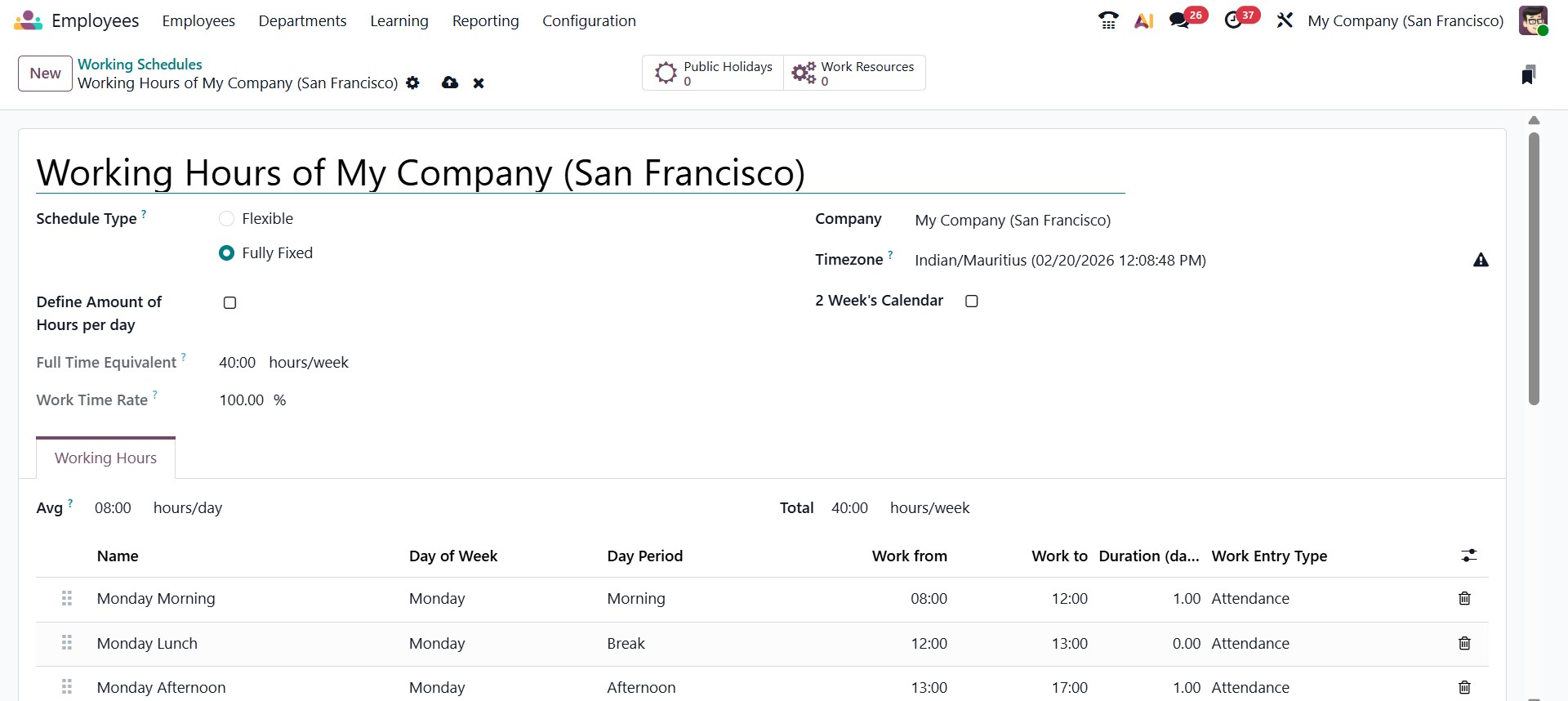Go to Working Schedules breadcrumb
The height and width of the screenshot is (701, 1568).
[x=140, y=64]
